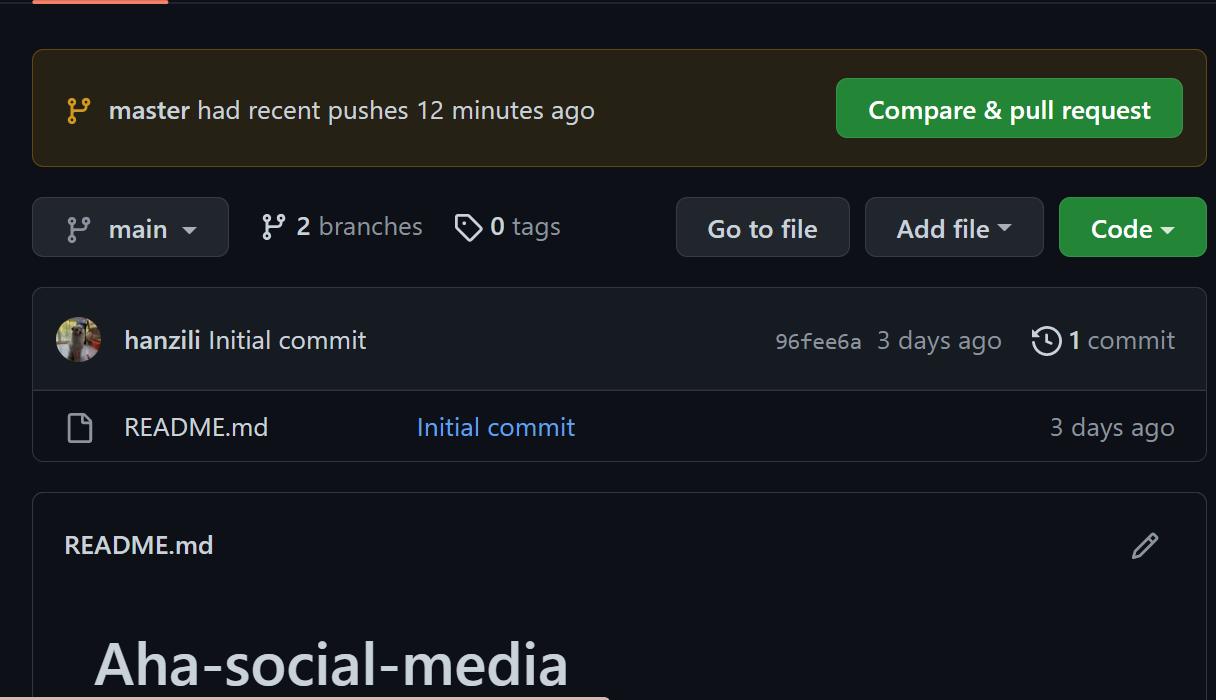Click the README.md filename in the file list
The image size is (1216, 700).
(196, 427)
